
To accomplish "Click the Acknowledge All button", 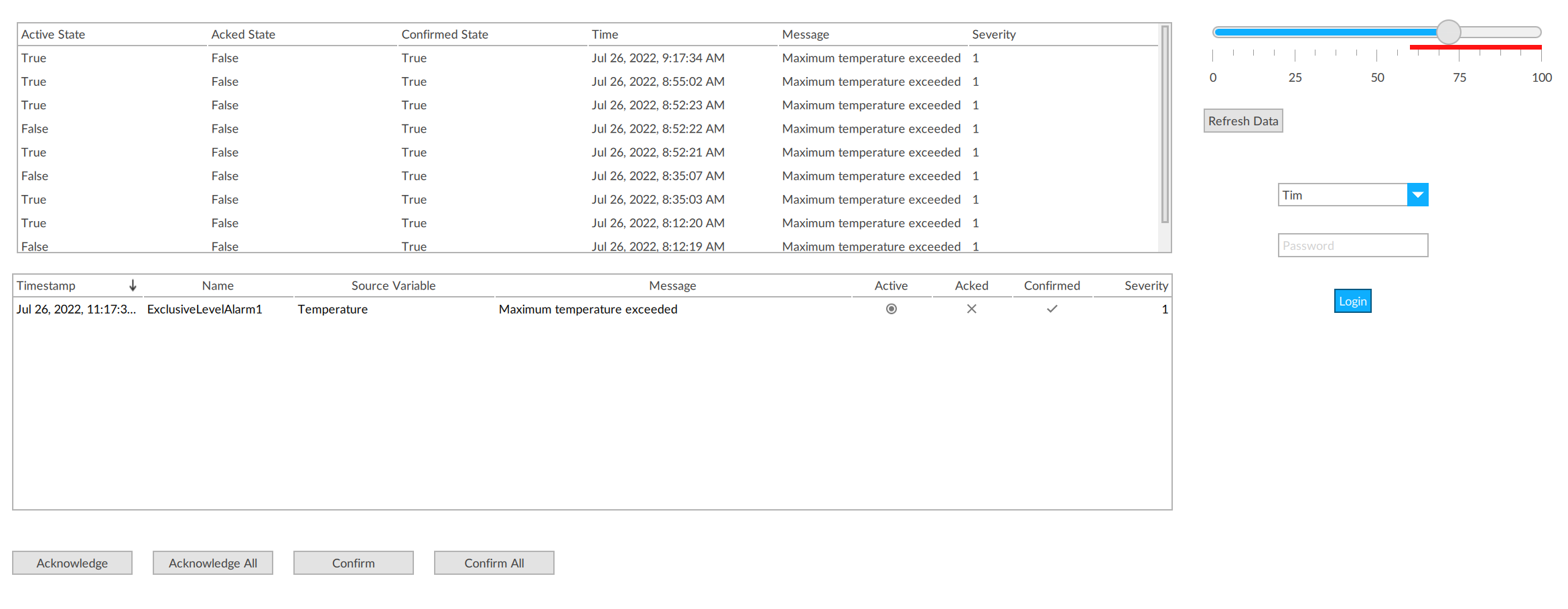I will coord(212,563).
